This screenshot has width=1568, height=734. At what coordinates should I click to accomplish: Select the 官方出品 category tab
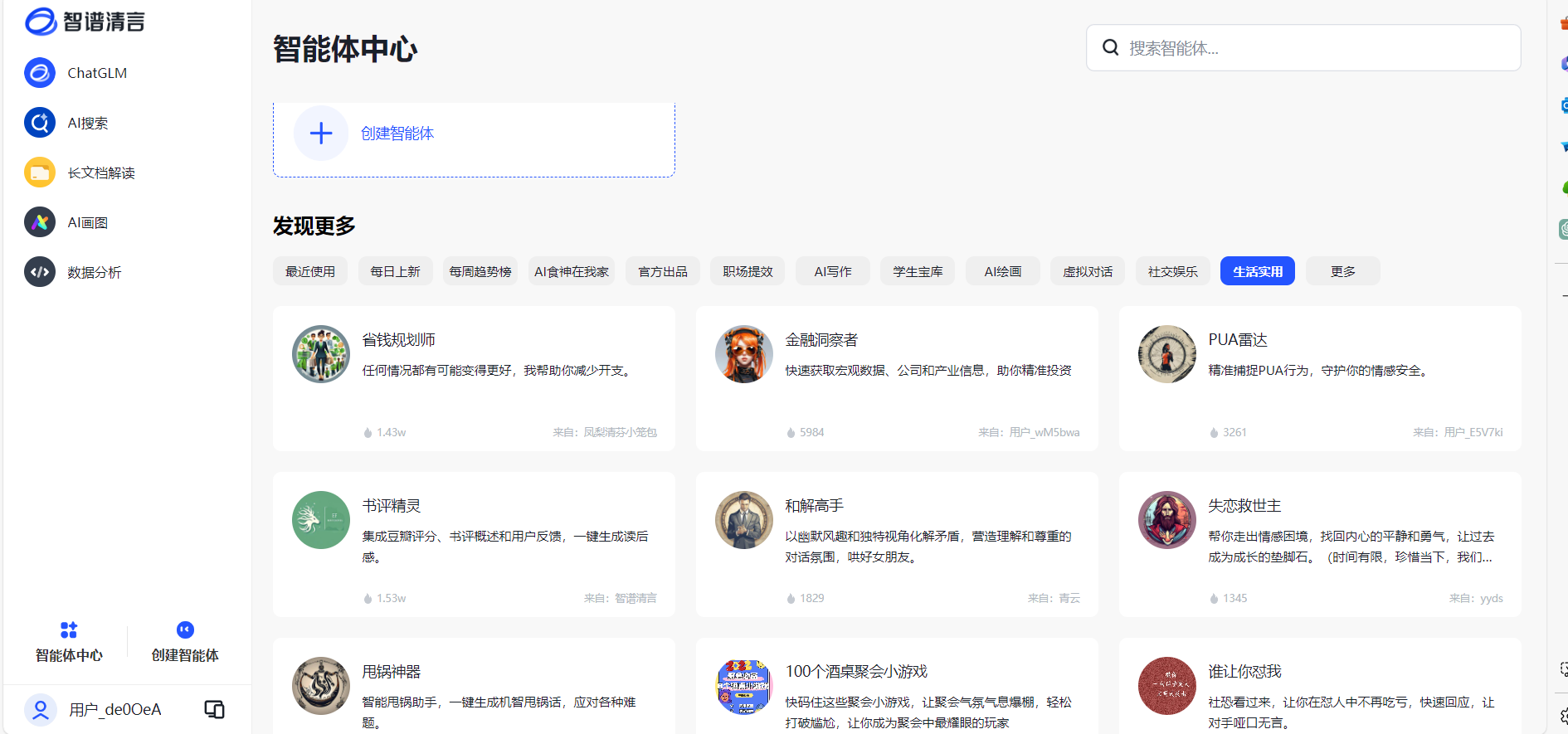tap(663, 271)
